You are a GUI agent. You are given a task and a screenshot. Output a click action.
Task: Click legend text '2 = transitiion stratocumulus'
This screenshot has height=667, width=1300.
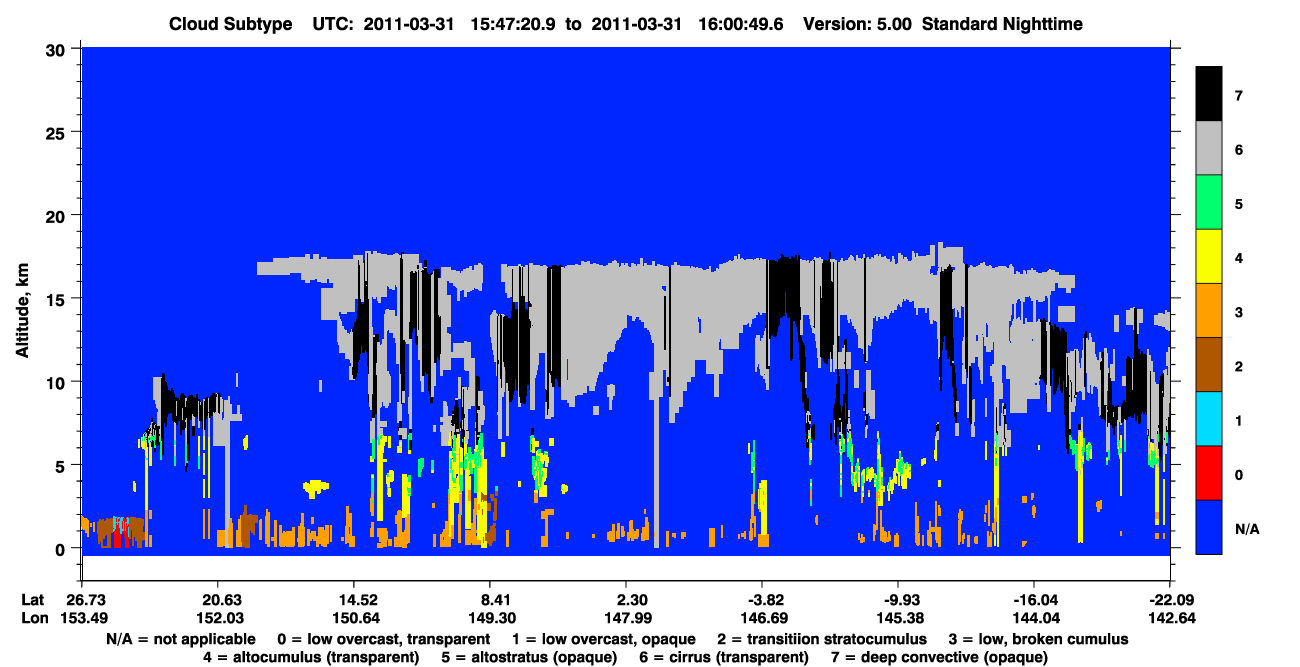pos(822,639)
